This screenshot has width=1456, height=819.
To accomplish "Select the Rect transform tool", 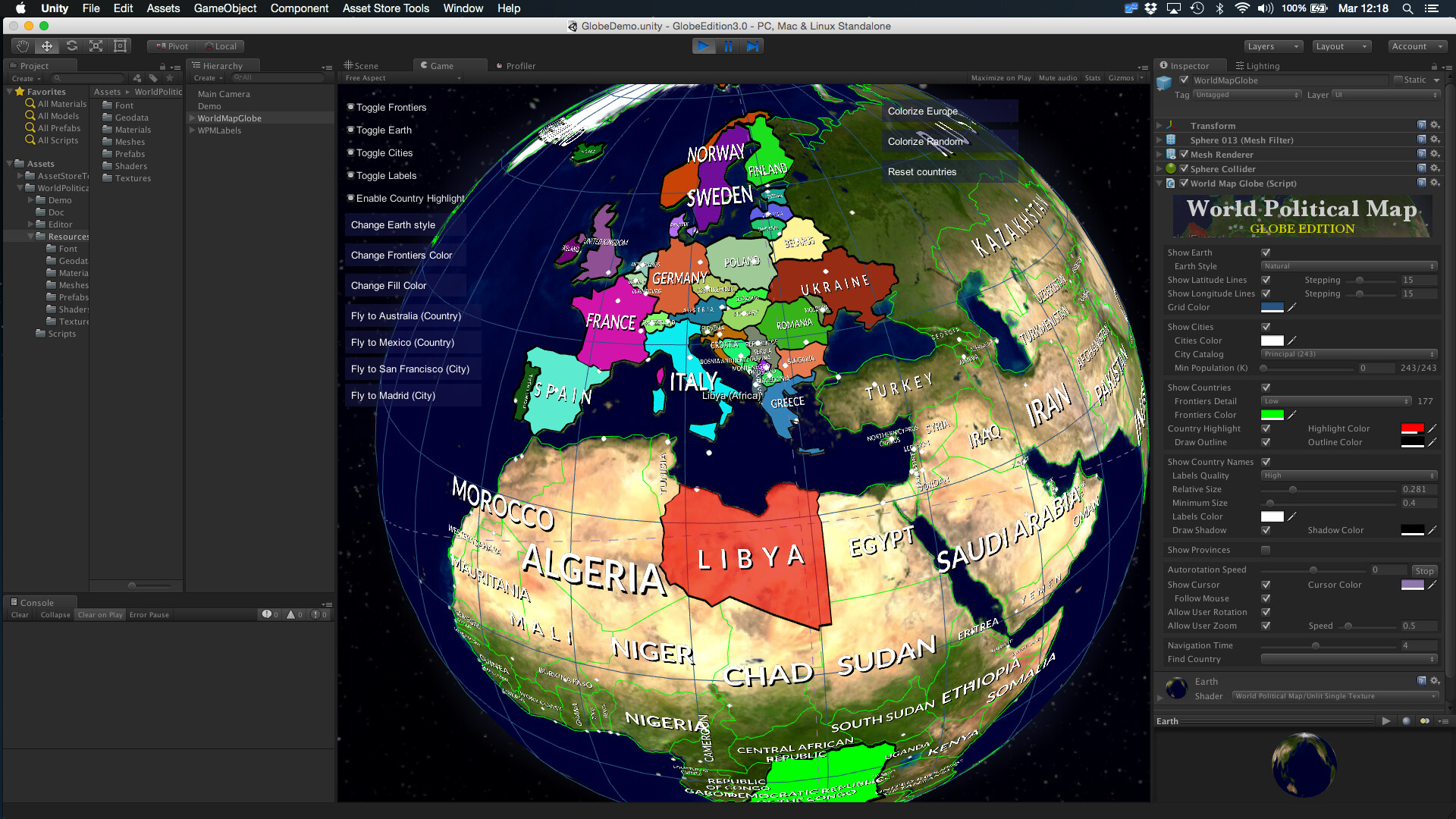I will (121, 45).
